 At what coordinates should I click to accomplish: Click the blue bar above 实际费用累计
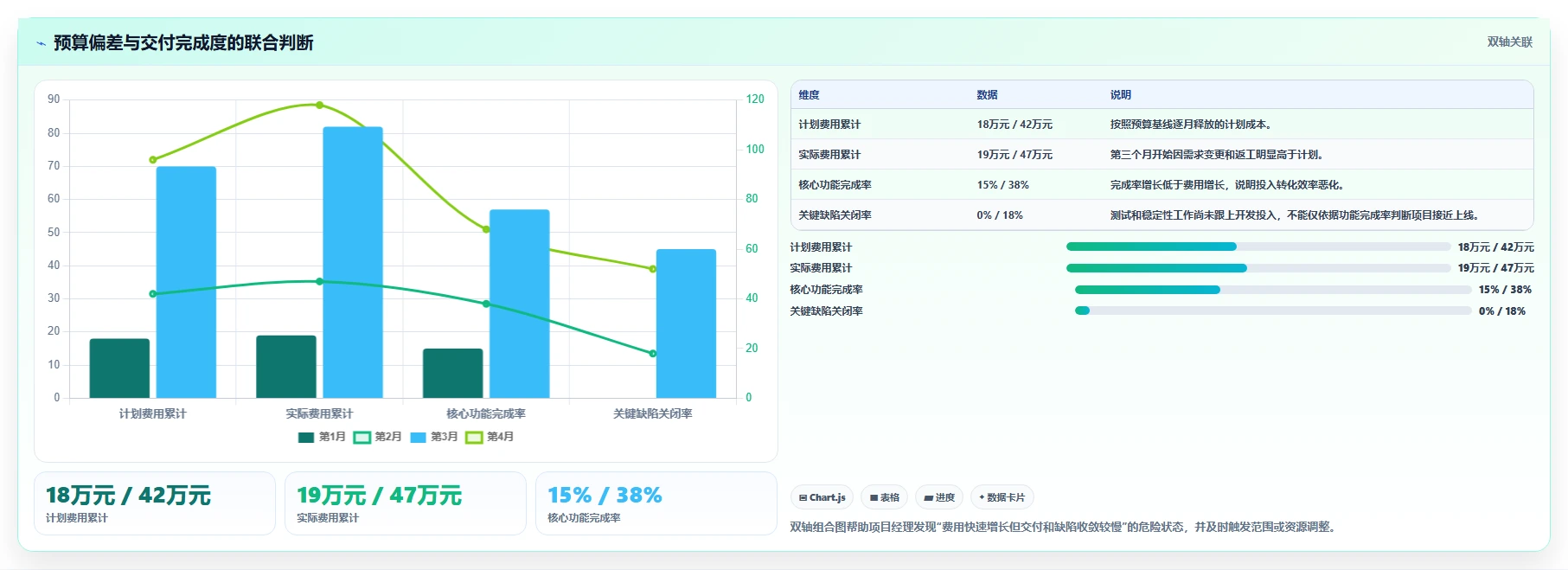[x=353, y=263]
